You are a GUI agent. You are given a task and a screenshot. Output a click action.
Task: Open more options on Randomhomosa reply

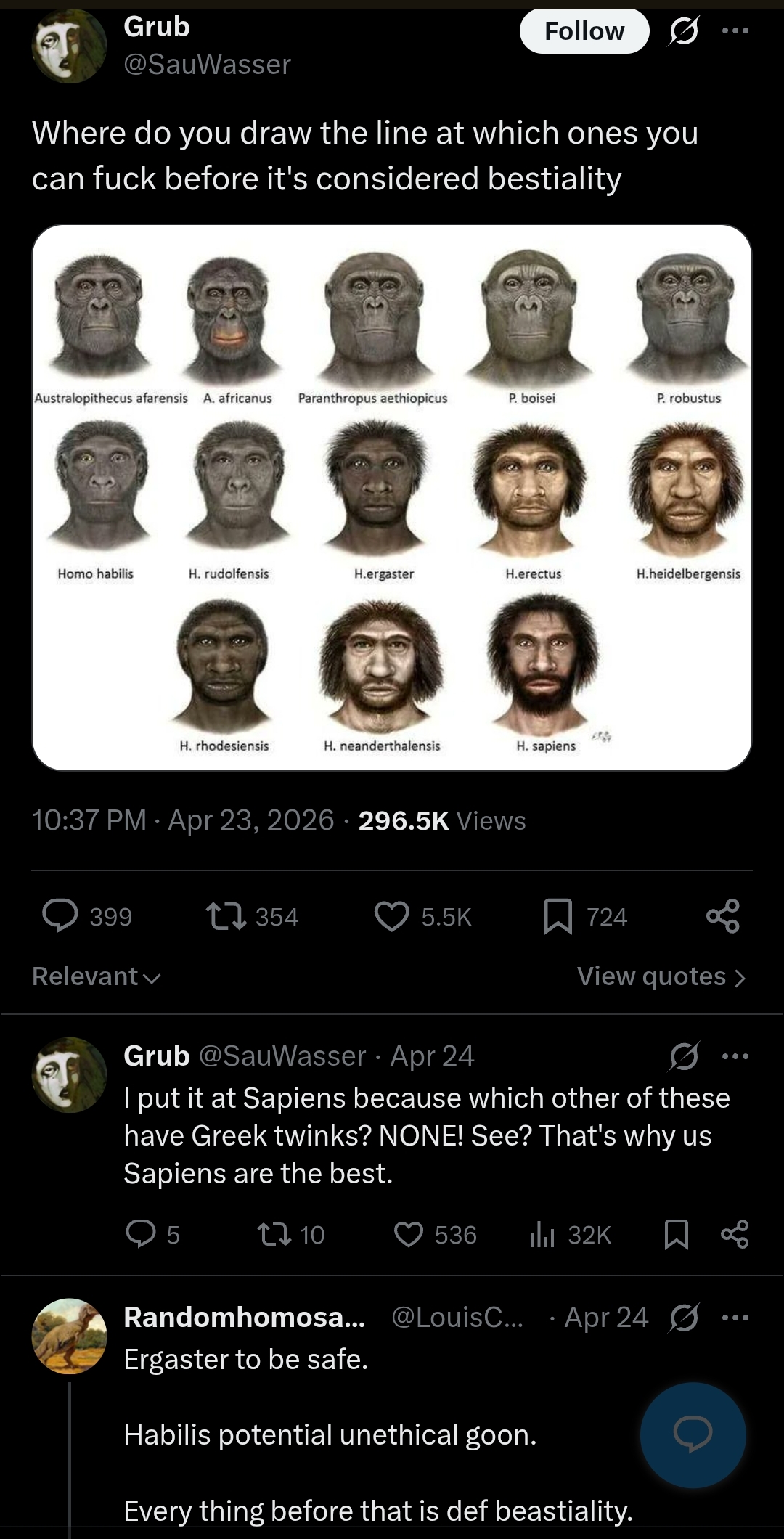(735, 1318)
